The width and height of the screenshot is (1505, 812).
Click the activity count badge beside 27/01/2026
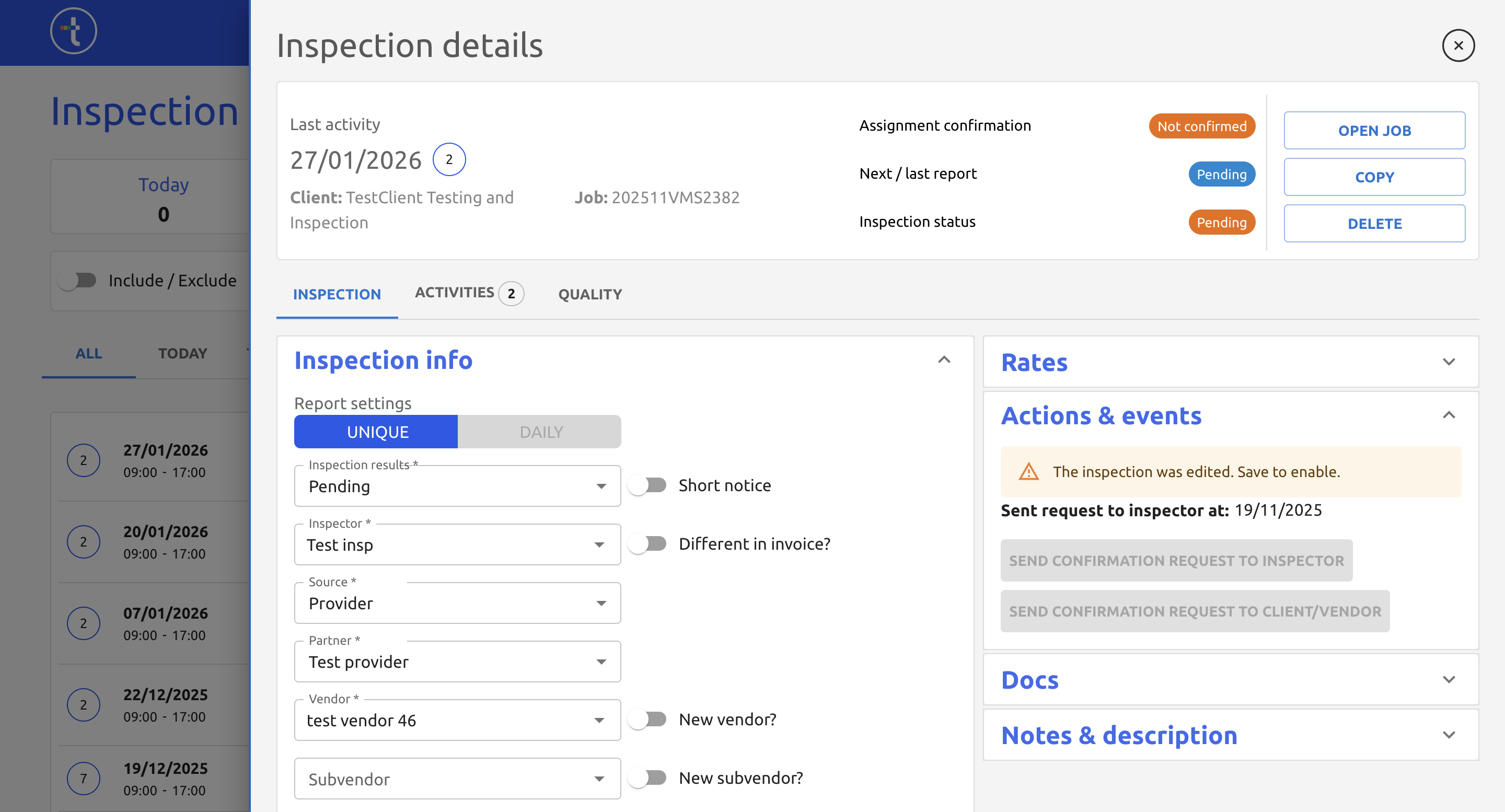tap(449, 159)
